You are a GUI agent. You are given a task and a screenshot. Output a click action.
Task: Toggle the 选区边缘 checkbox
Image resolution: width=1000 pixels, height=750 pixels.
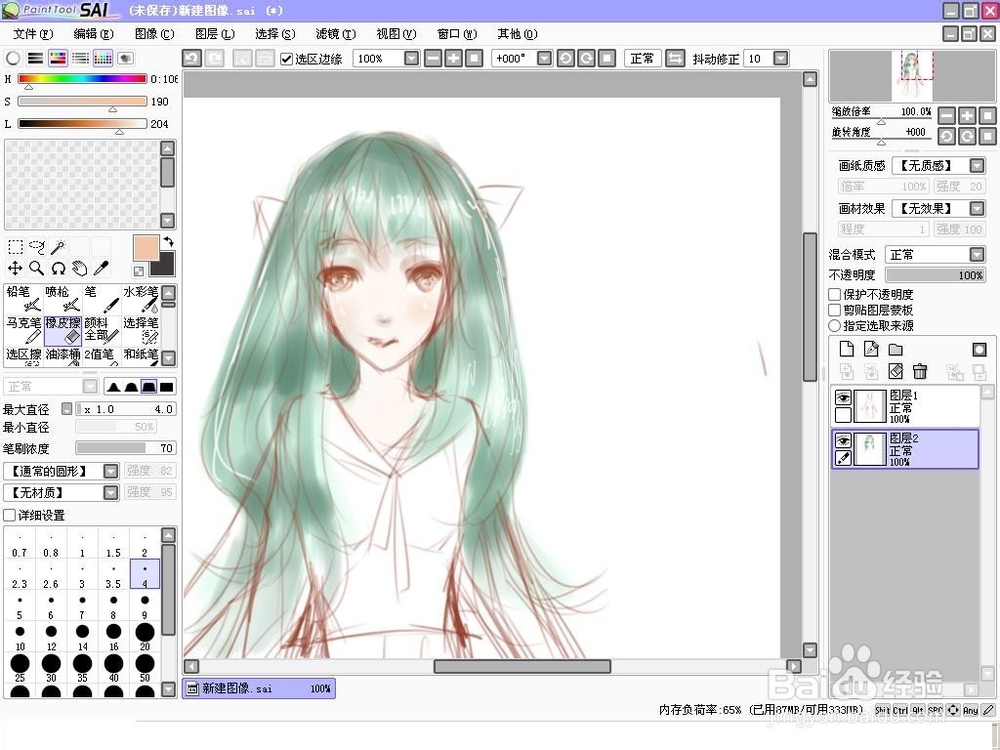pos(286,59)
